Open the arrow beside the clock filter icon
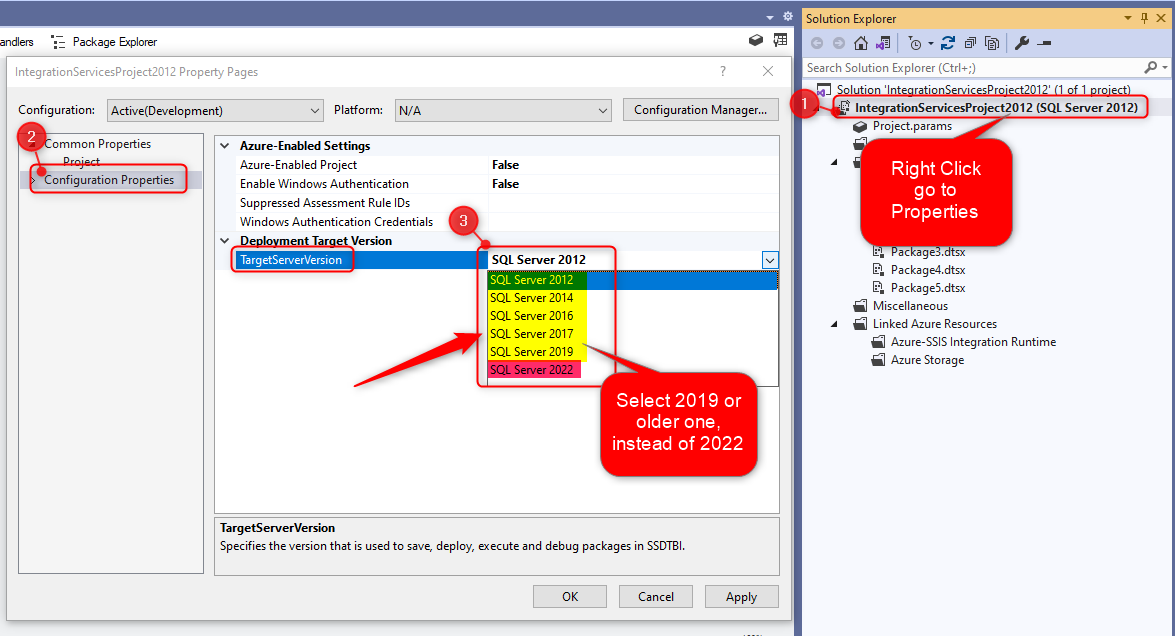The height and width of the screenshot is (636, 1175). tap(931, 43)
